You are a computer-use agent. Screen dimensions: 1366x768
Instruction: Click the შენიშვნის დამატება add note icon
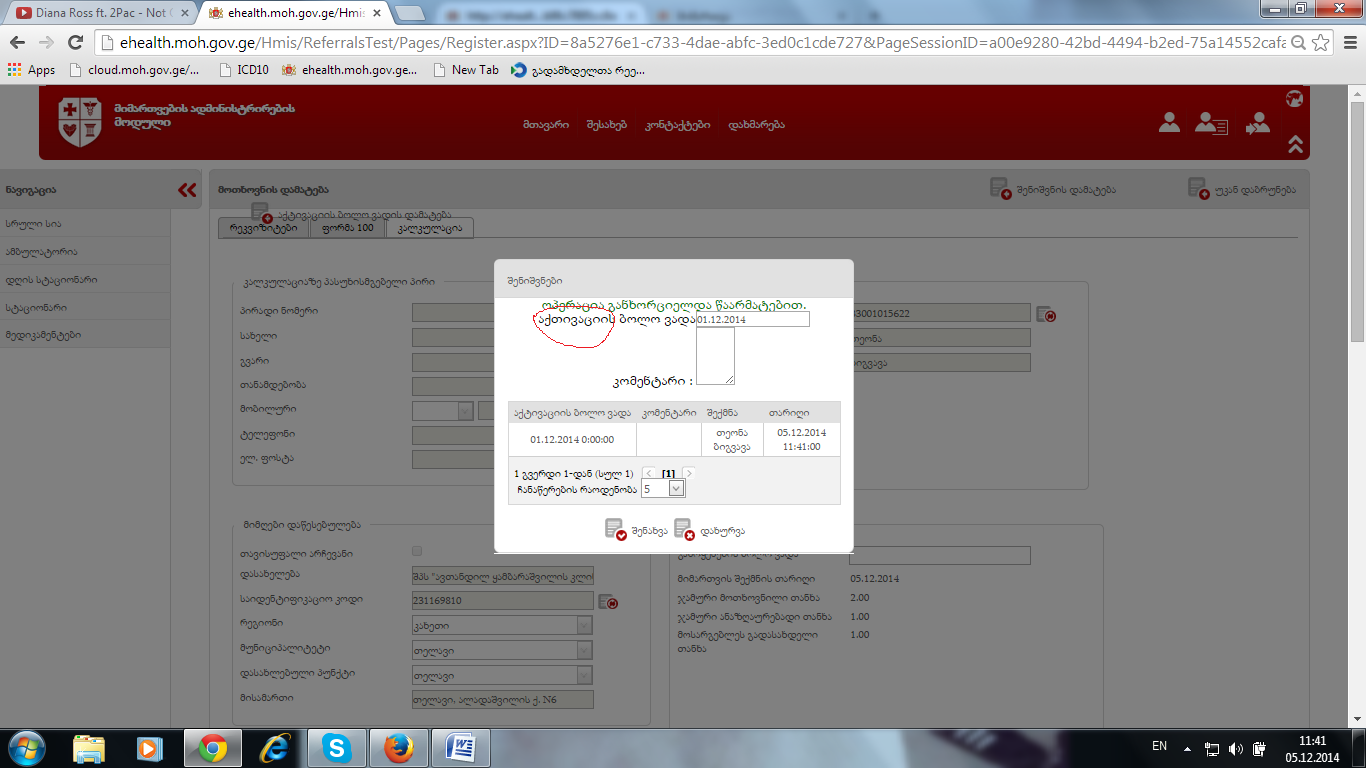(x=1000, y=189)
